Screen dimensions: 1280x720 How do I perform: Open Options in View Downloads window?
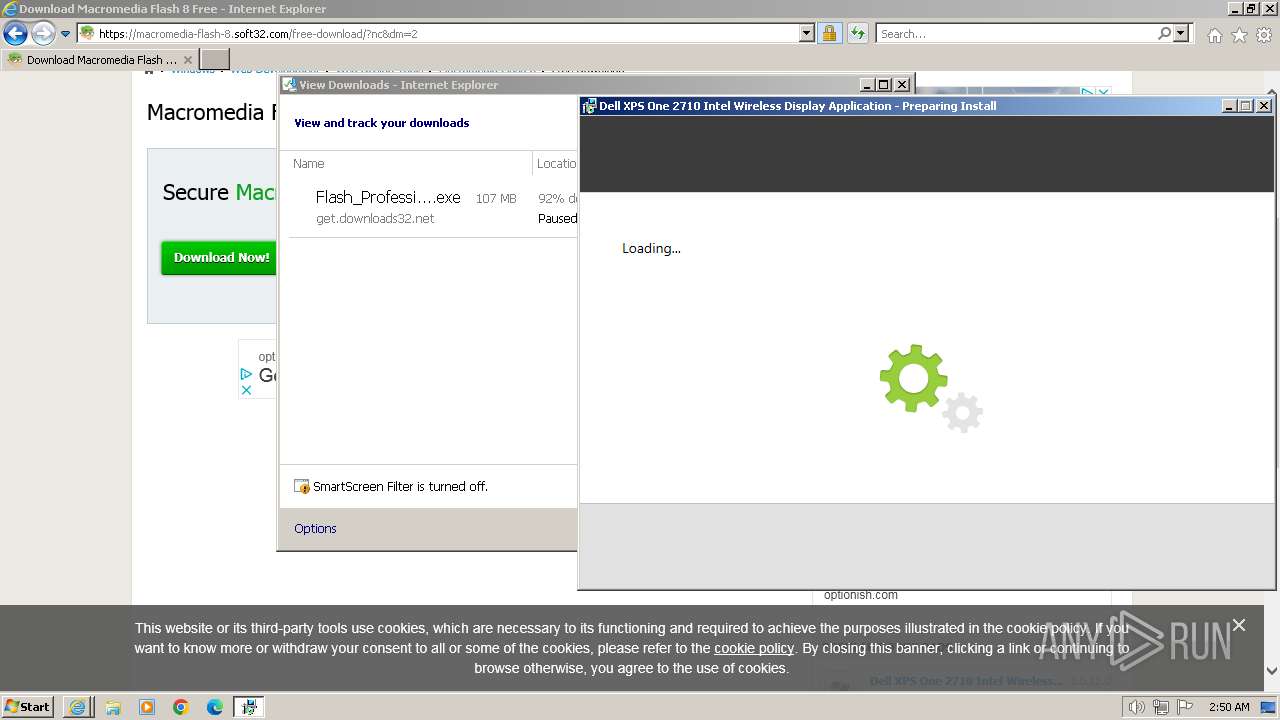pyautogui.click(x=315, y=528)
